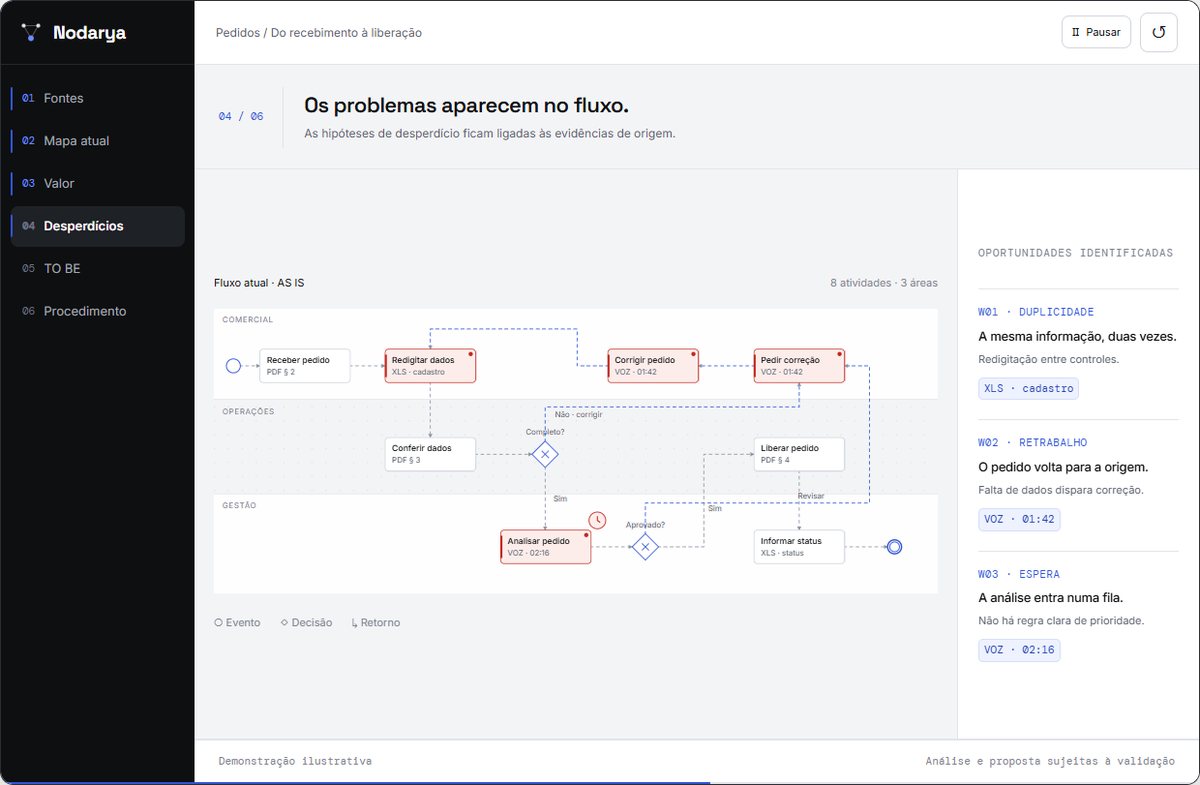Pause the demo with Pausar button
Screen dimensions: 1200x785
[x=1096, y=32]
